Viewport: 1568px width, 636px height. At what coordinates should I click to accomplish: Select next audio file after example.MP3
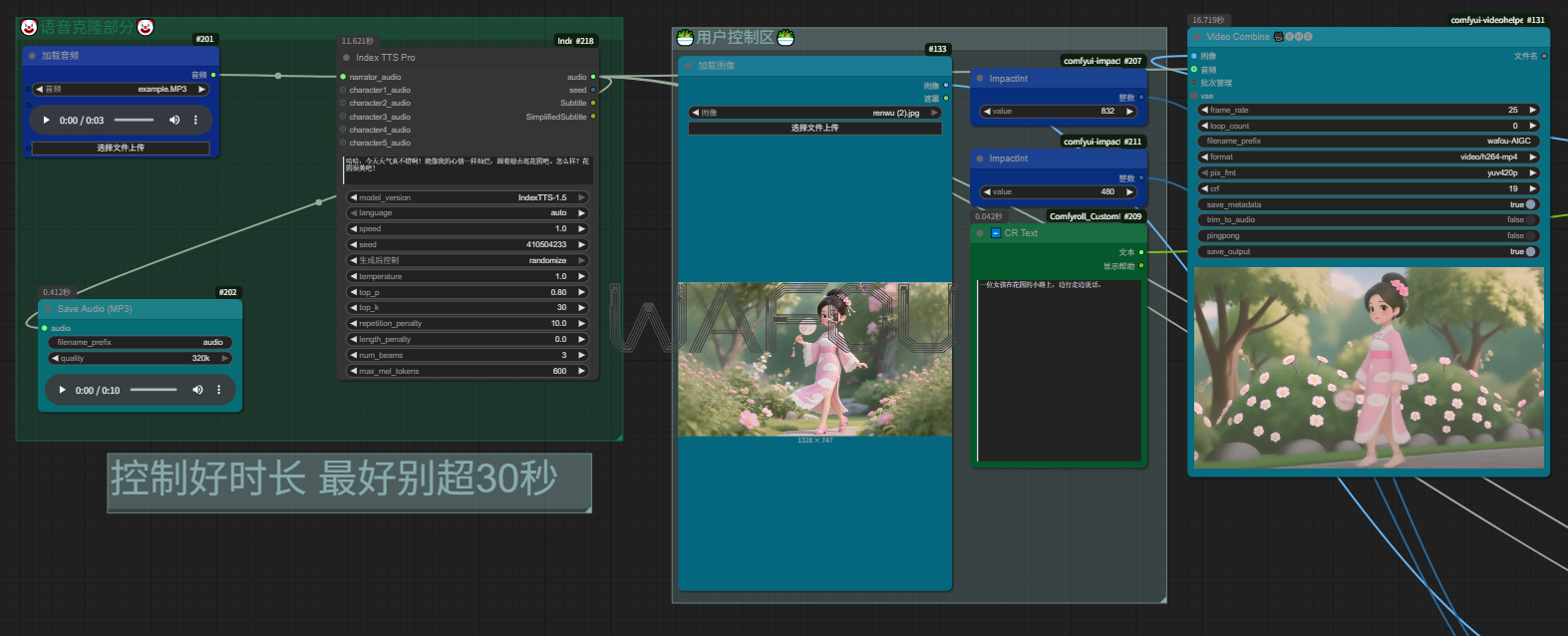coord(202,90)
